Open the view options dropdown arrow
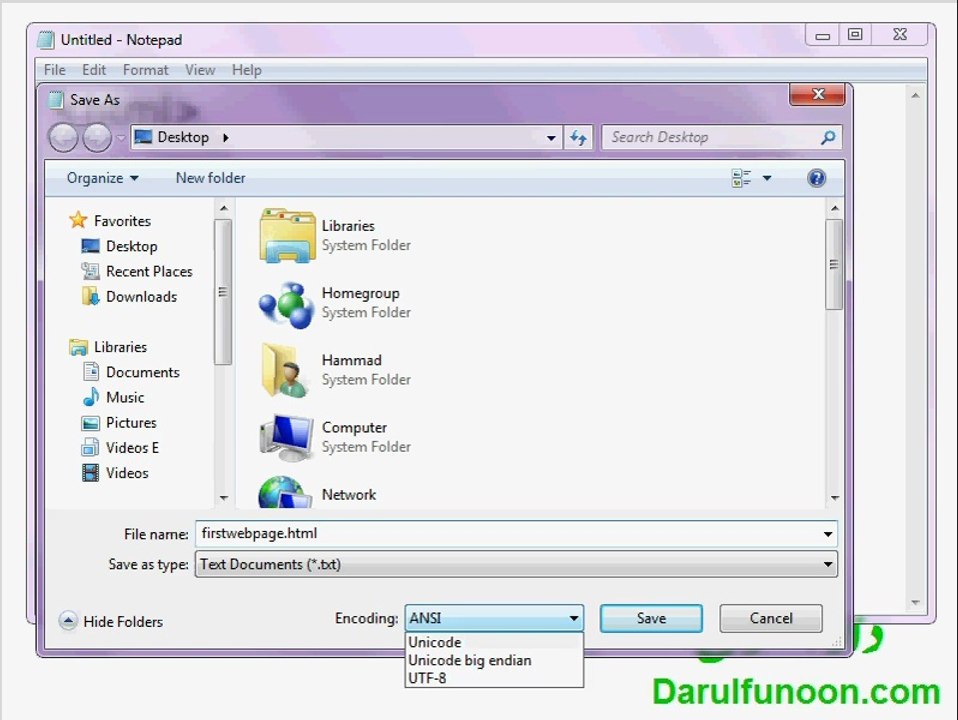 click(767, 178)
